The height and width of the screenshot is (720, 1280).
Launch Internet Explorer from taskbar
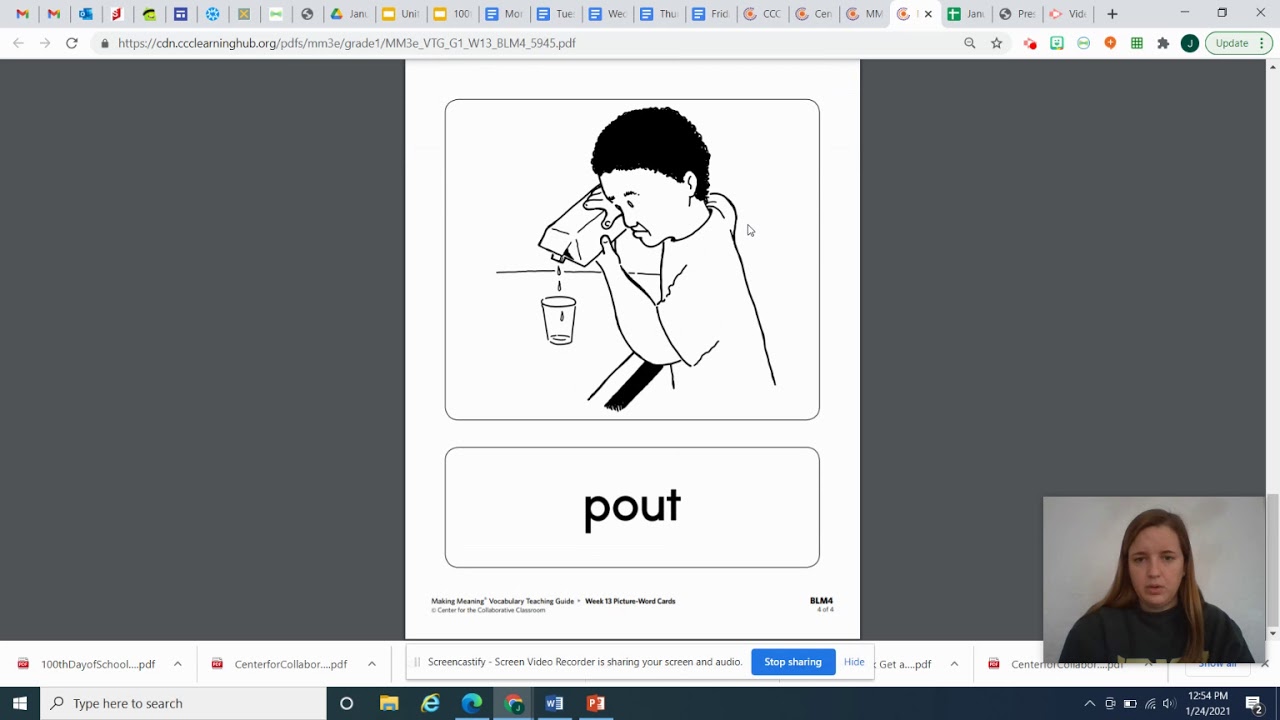click(430, 703)
